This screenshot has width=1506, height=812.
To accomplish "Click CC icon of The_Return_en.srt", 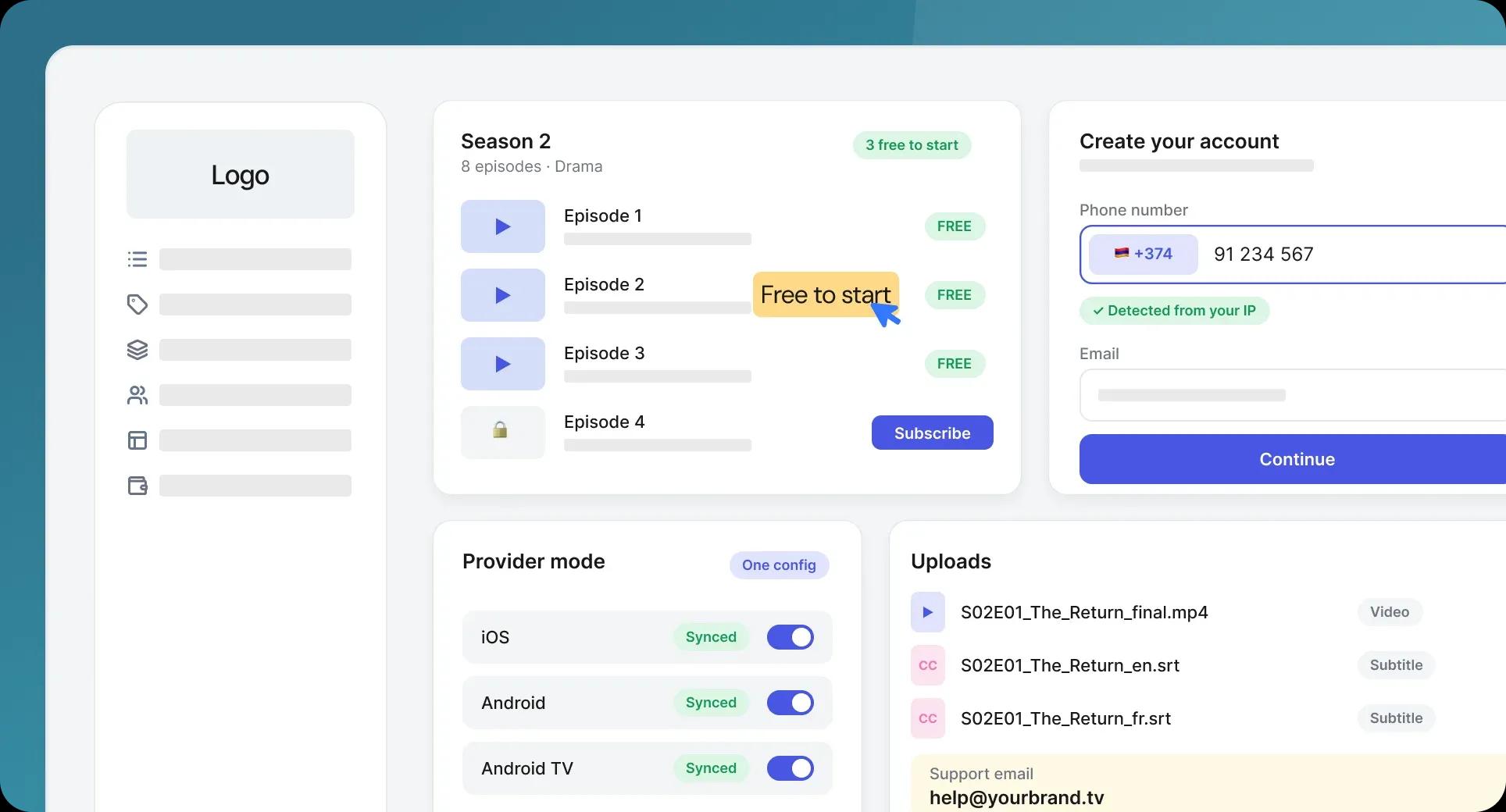I will (x=928, y=665).
